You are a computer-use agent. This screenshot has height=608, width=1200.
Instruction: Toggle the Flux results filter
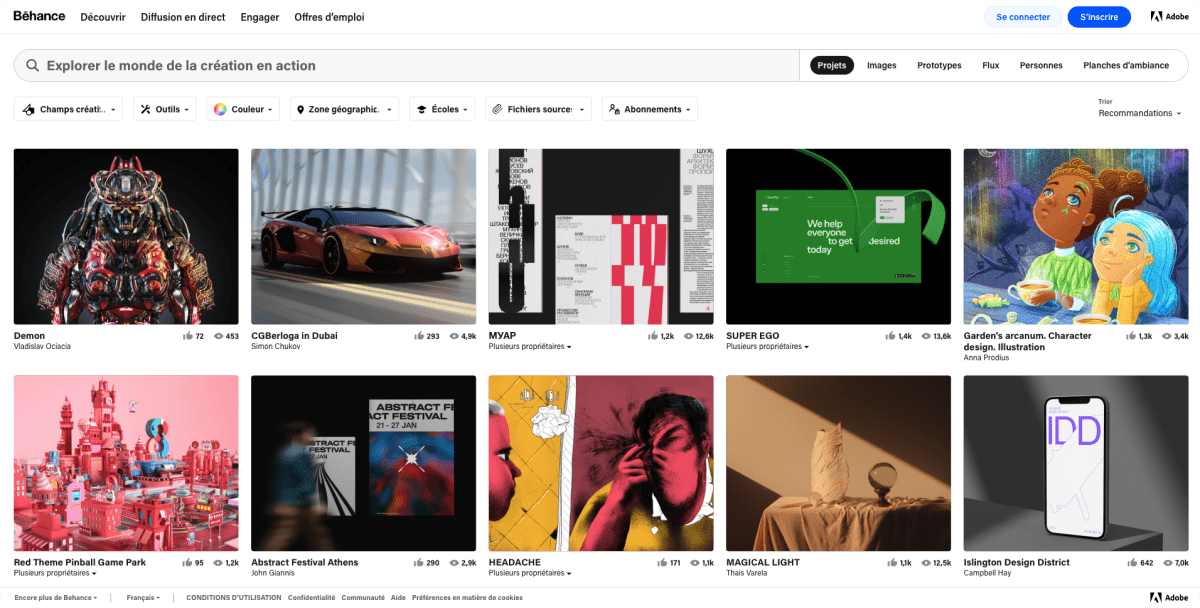pyautogui.click(x=990, y=64)
